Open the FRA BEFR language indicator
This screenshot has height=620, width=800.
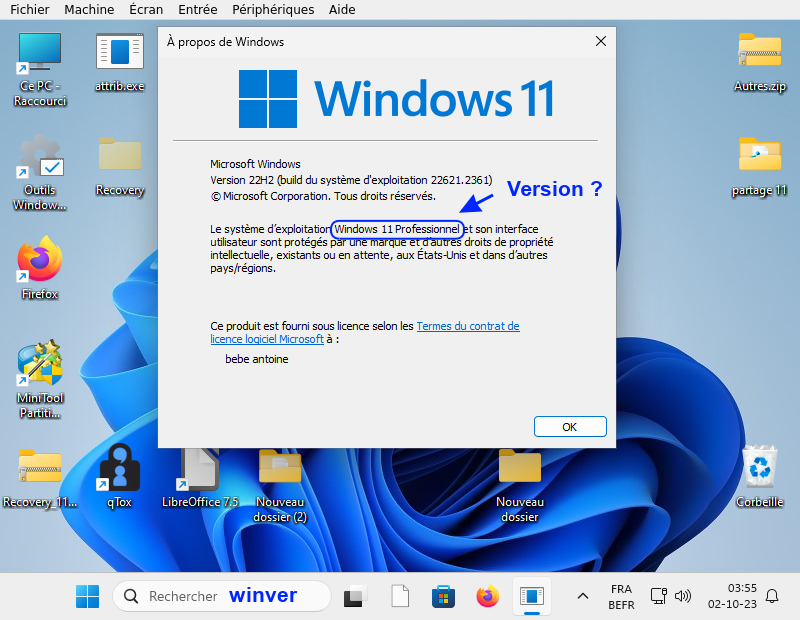point(621,597)
